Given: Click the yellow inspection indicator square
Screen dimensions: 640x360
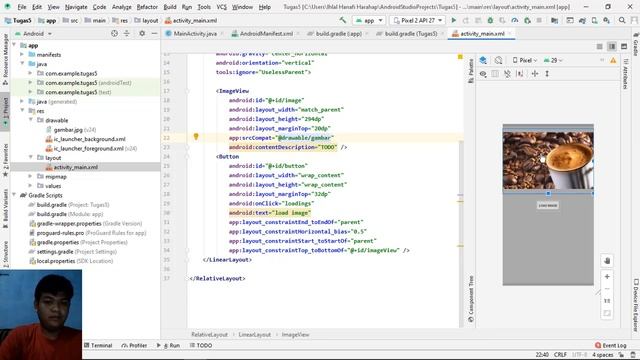Looking at the screenshot, I should click(460, 57).
